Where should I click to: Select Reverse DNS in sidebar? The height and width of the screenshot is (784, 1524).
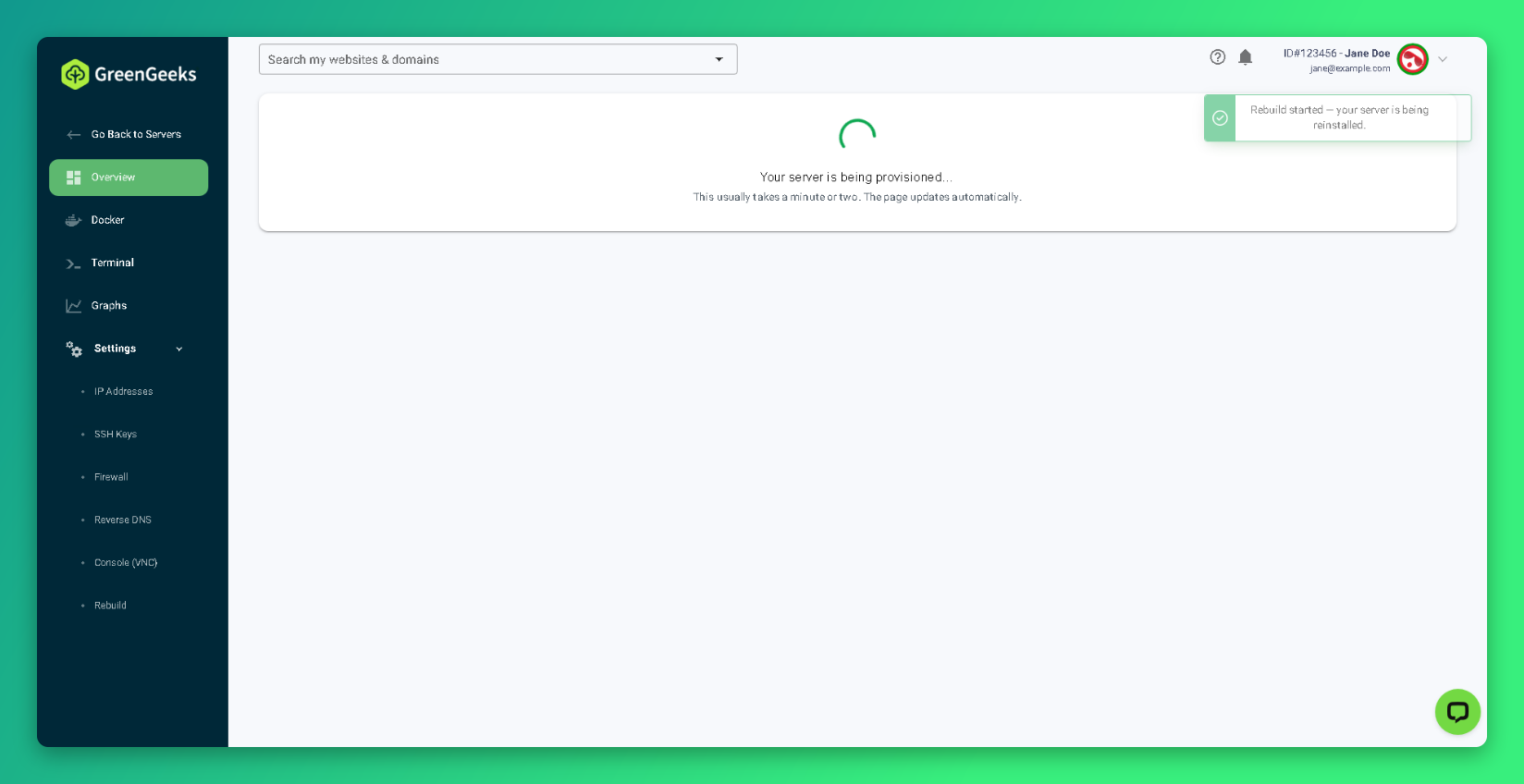click(x=123, y=520)
